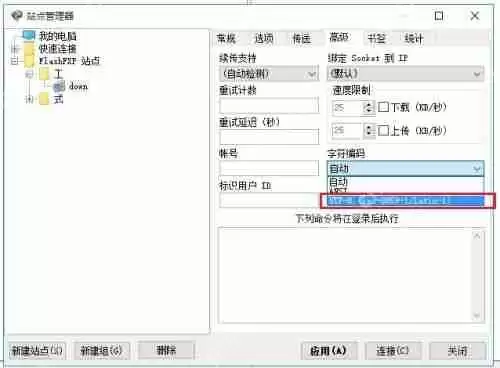Focus the 重试延迟 (秒) input field
500x368 pixels.
[269, 137]
